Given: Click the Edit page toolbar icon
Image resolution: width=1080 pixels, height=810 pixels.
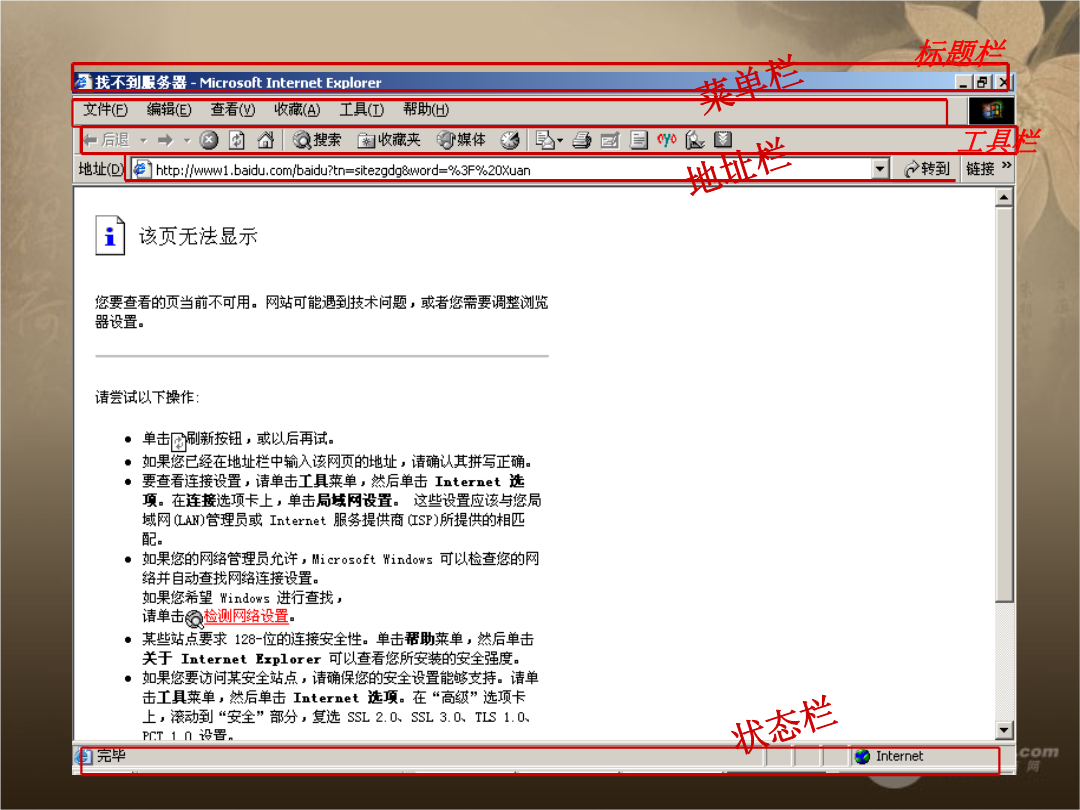Looking at the screenshot, I should coord(610,141).
